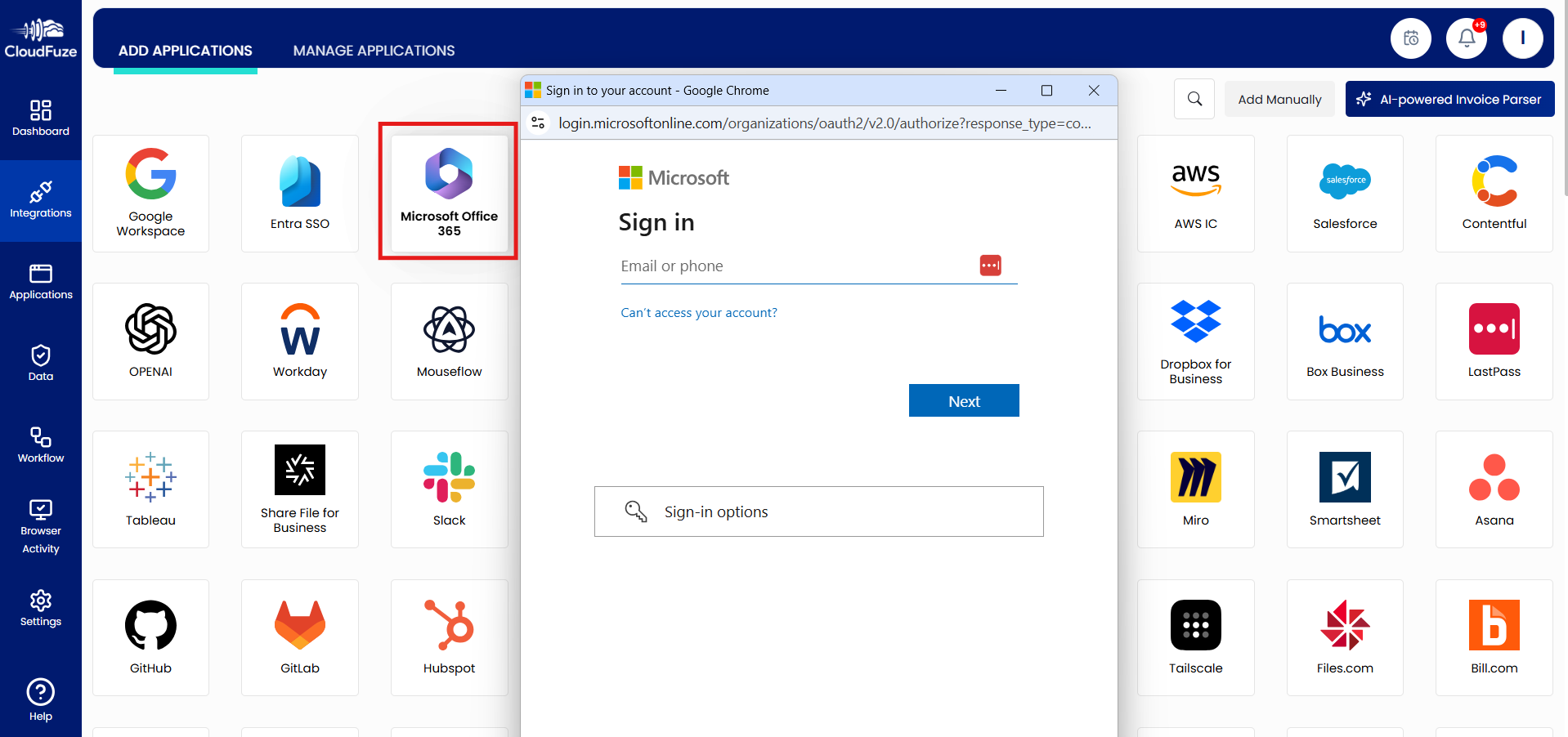Open the Can't access your account link
The image size is (1568, 737).
point(698,312)
